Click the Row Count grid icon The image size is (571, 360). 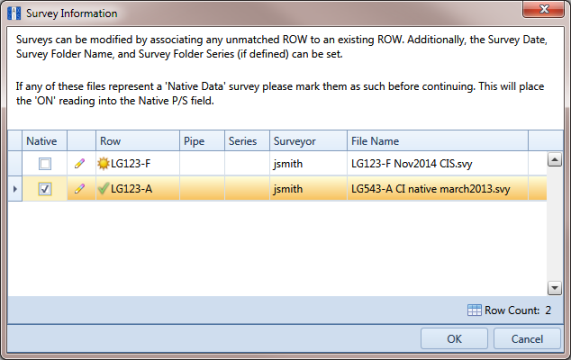click(x=474, y=310)
